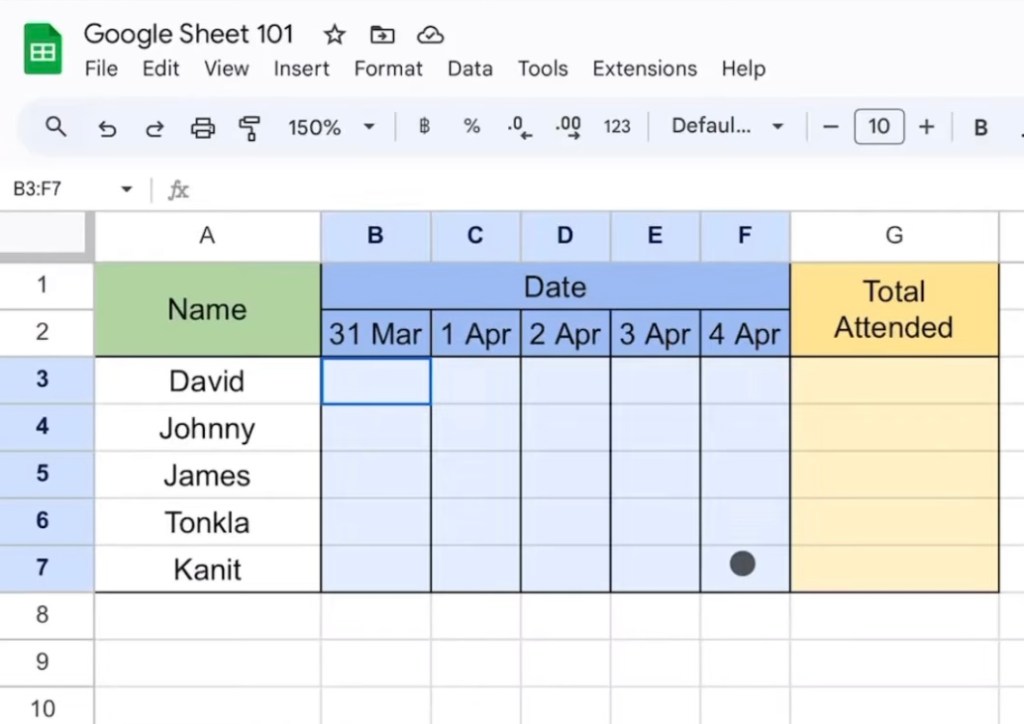Decrease decimal places button

519,127
